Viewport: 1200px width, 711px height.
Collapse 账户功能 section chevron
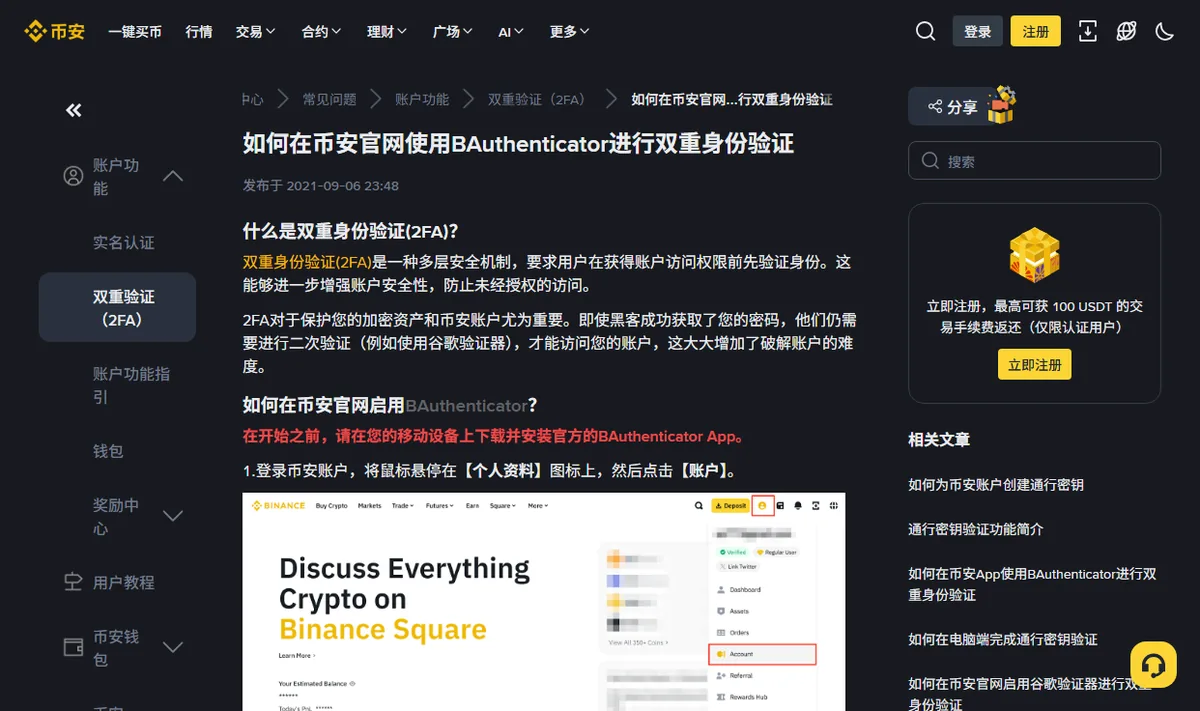pos(173,176)
